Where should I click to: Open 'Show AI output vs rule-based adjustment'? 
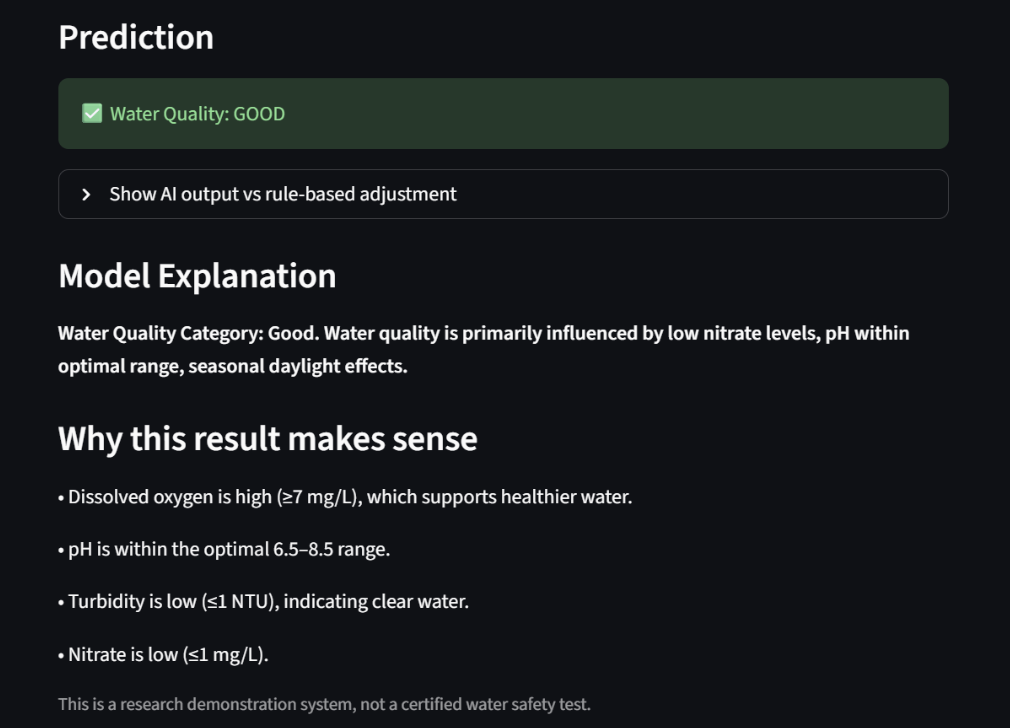(x=283, y=194)
